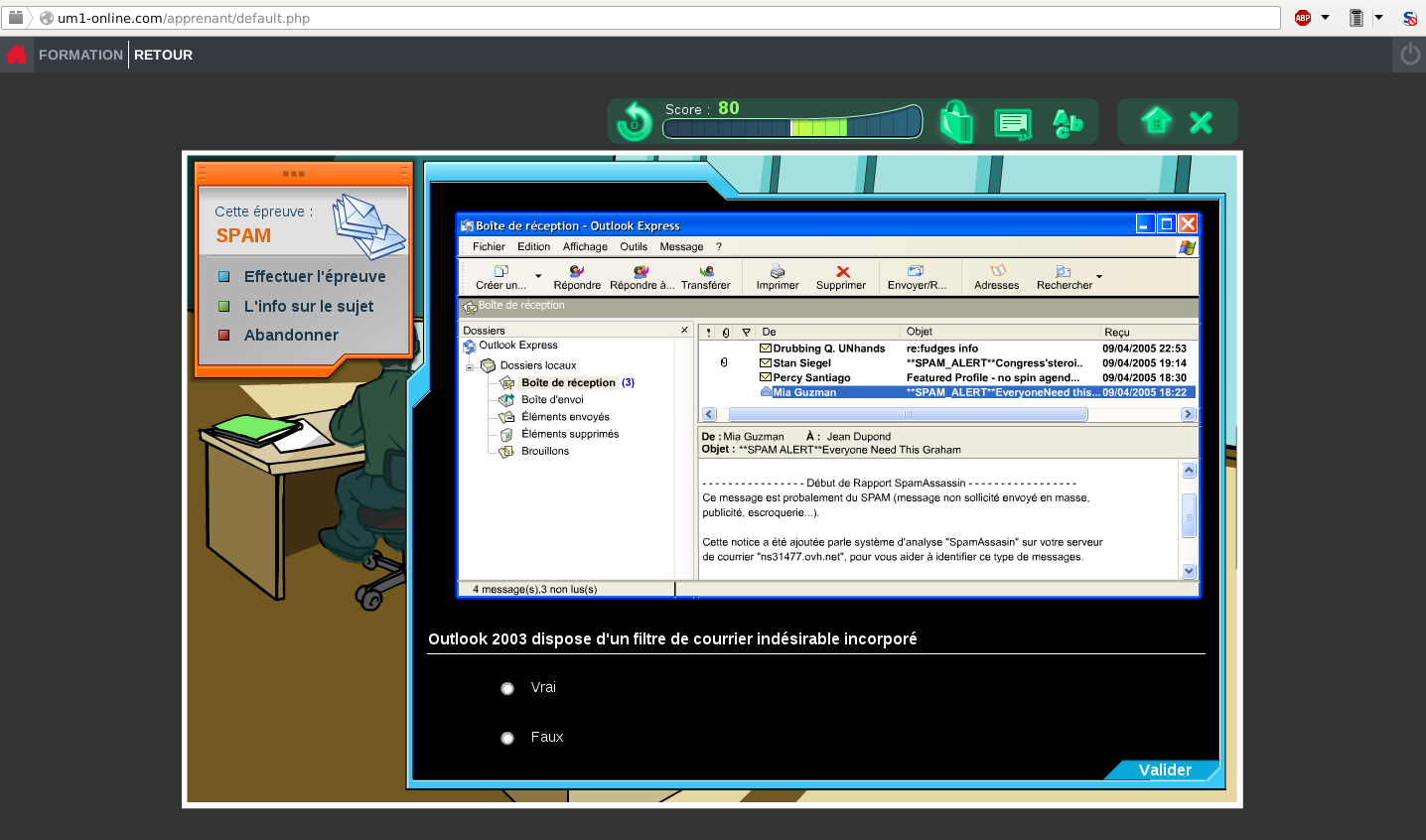Click Abandonner in the orange panel
1426x840 pixels.
291,335
